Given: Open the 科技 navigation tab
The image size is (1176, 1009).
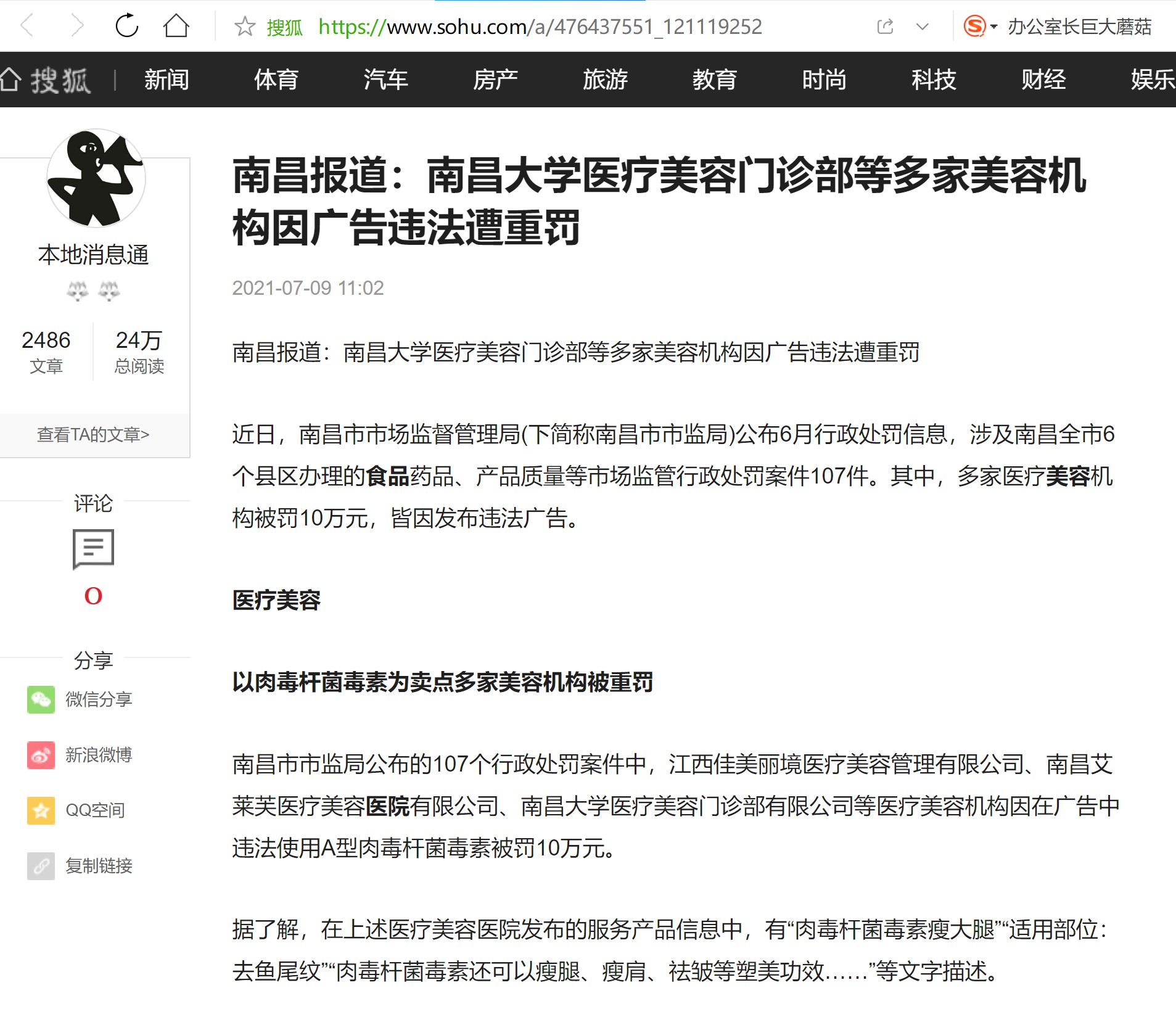Looking at the screenshot, I should pos(934,80).
